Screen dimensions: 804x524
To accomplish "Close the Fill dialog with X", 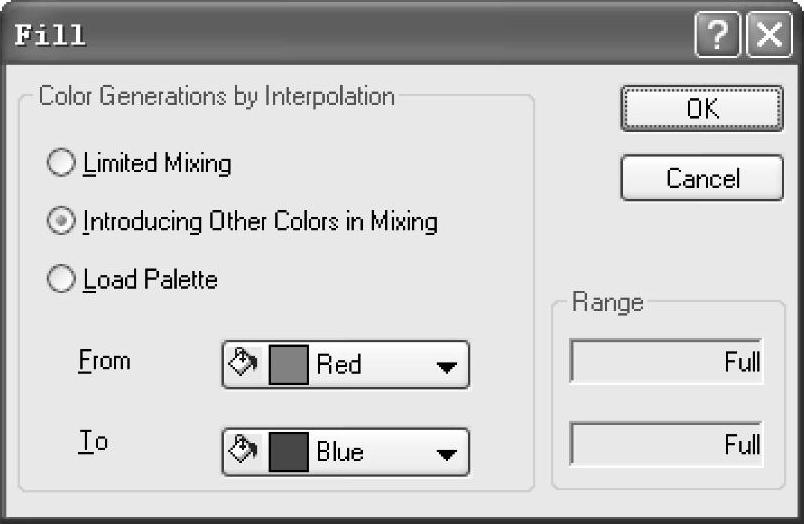I will (770, 35).
